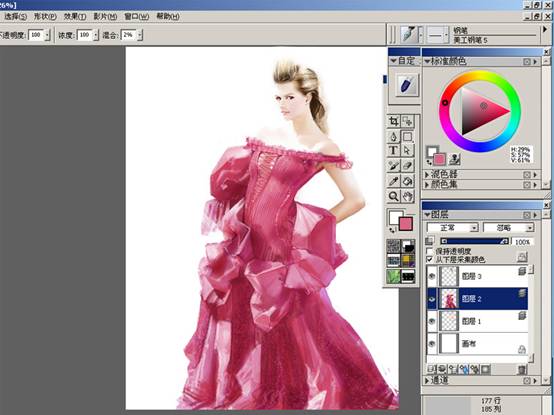Open the brush look selector
554x415 pixels.
tap(408, 276)
